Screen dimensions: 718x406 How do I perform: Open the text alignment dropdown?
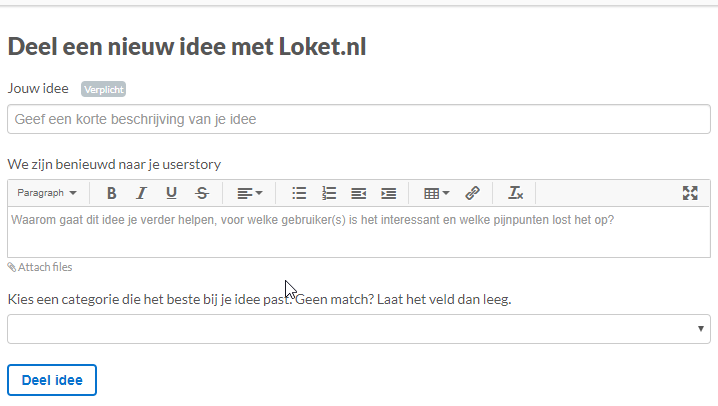(249, 193)
